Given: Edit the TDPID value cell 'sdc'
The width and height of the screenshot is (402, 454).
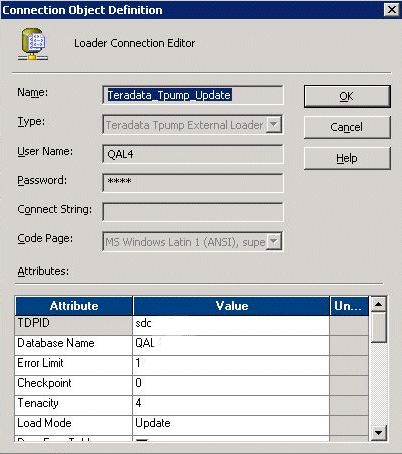Looking at the screenshot, I should coord(231,325).
